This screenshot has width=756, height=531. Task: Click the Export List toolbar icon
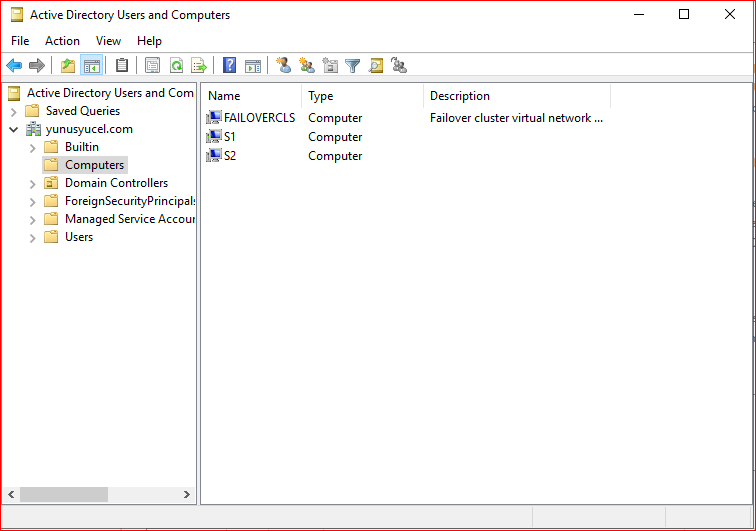[199, 65]
